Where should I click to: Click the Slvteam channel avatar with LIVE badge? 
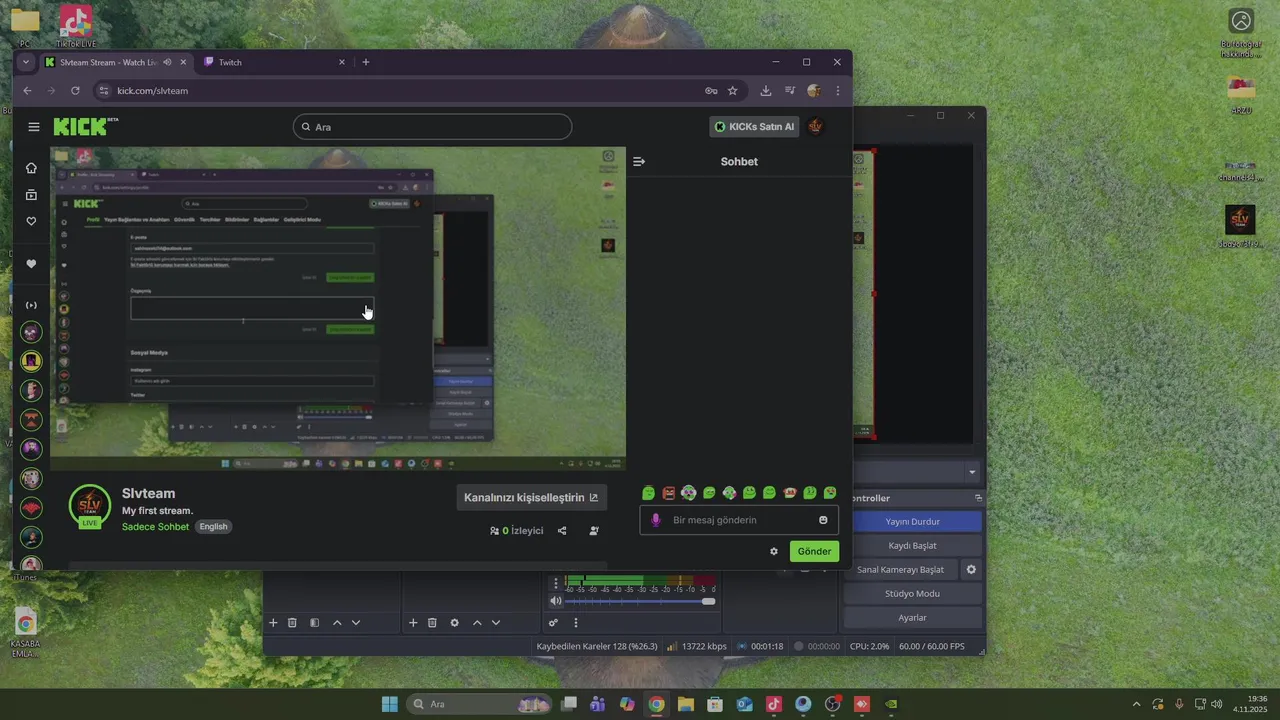pos(90,506)
